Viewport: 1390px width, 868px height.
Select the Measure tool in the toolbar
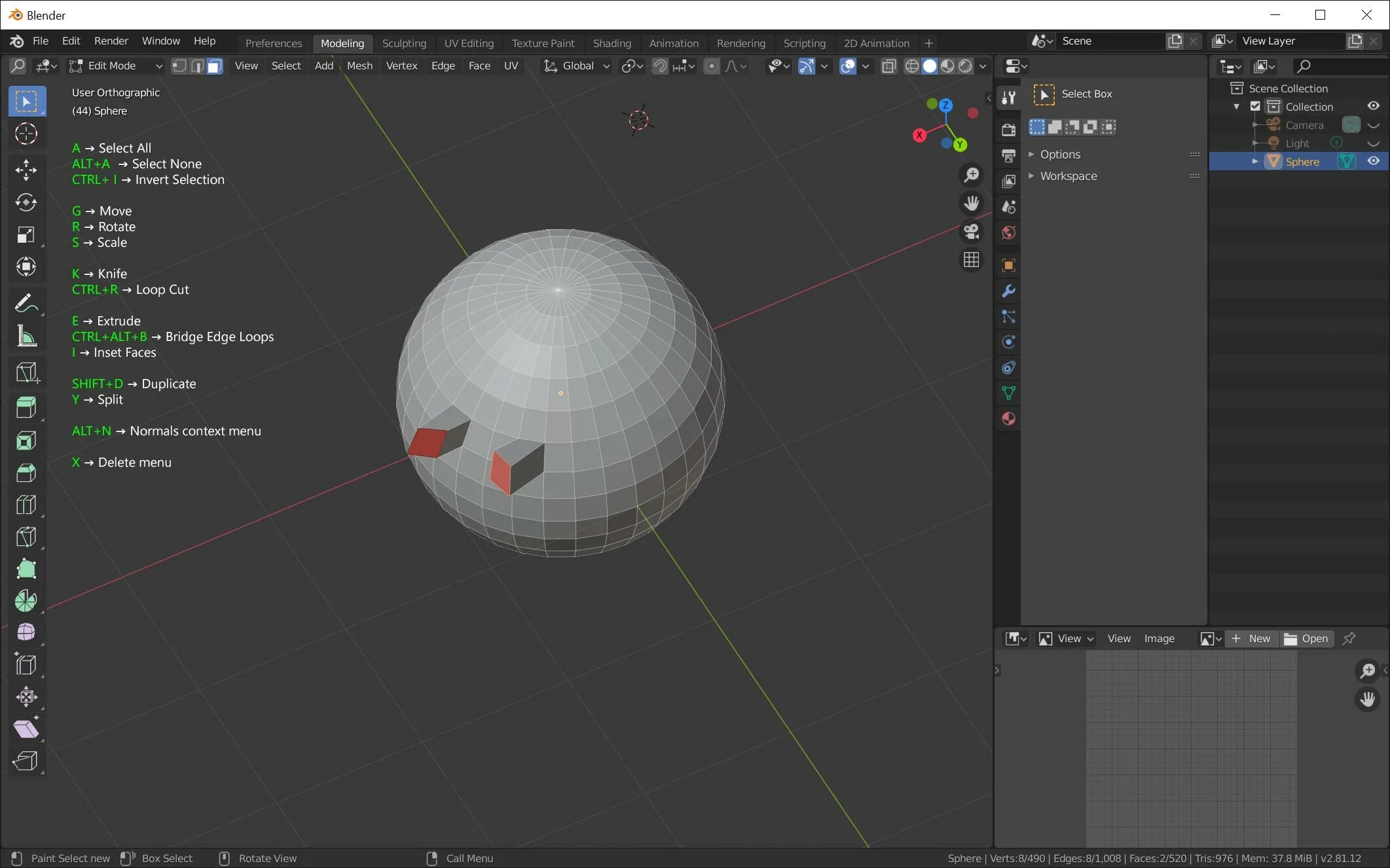coord(26,336)
